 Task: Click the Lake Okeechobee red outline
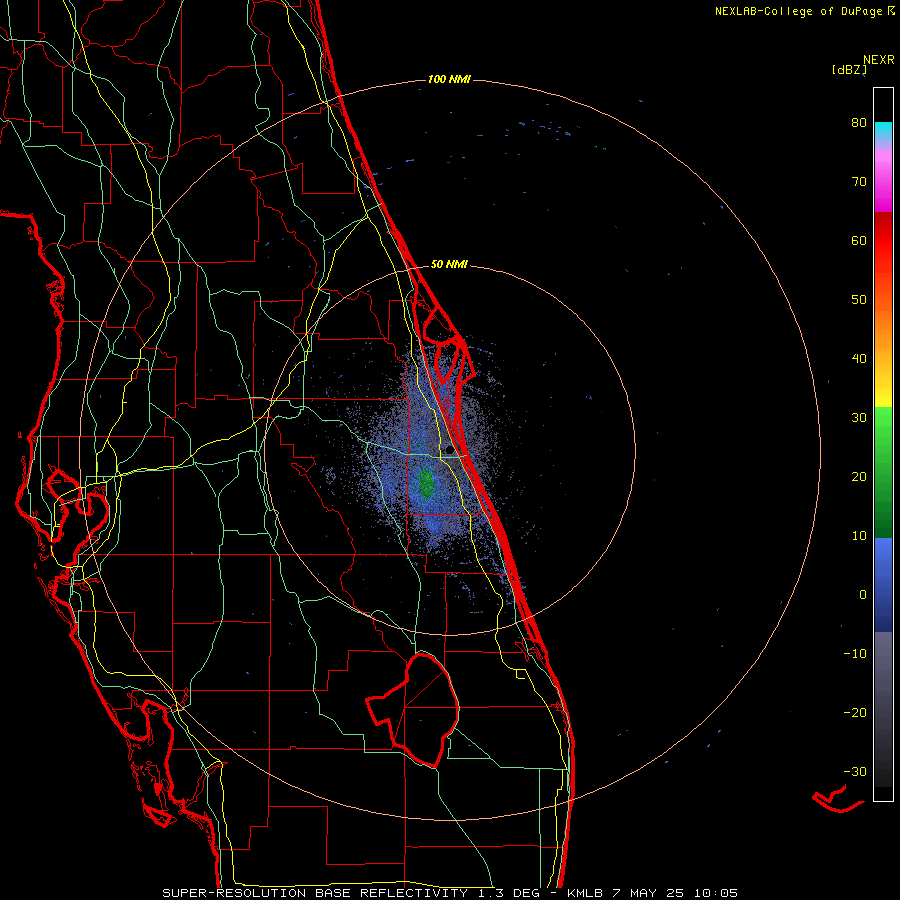pyautogui.click(x=413, y=710)
